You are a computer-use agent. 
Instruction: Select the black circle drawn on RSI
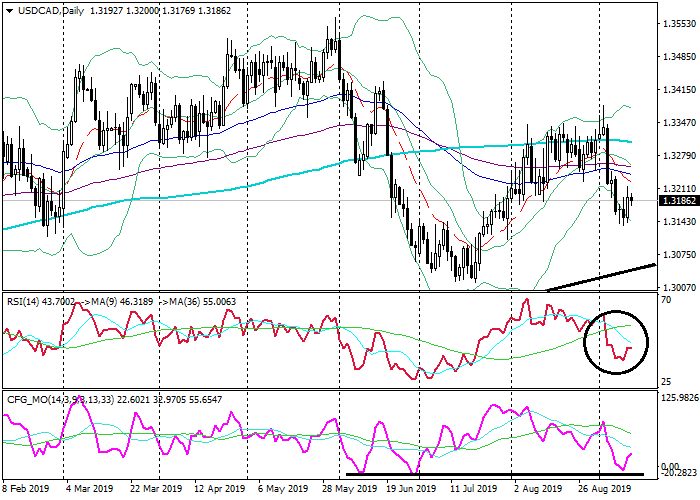pyautogui.click(x=617, y=342)
